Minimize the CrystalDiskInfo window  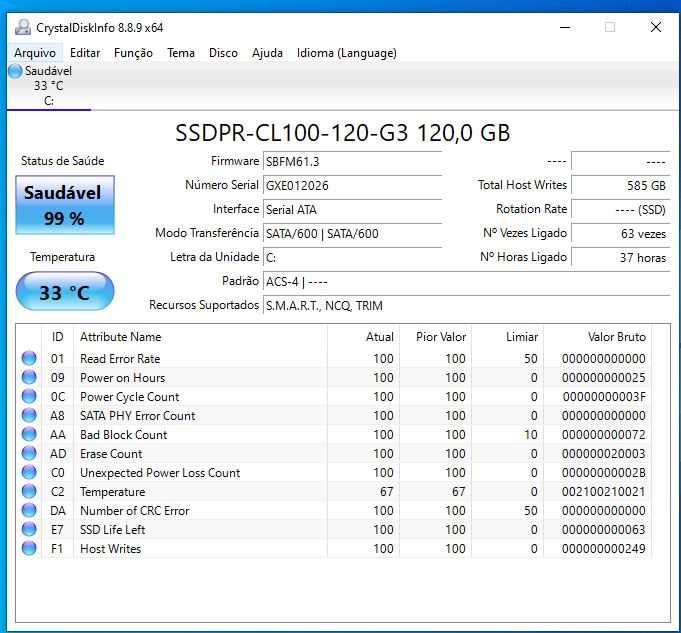point(565,27)
